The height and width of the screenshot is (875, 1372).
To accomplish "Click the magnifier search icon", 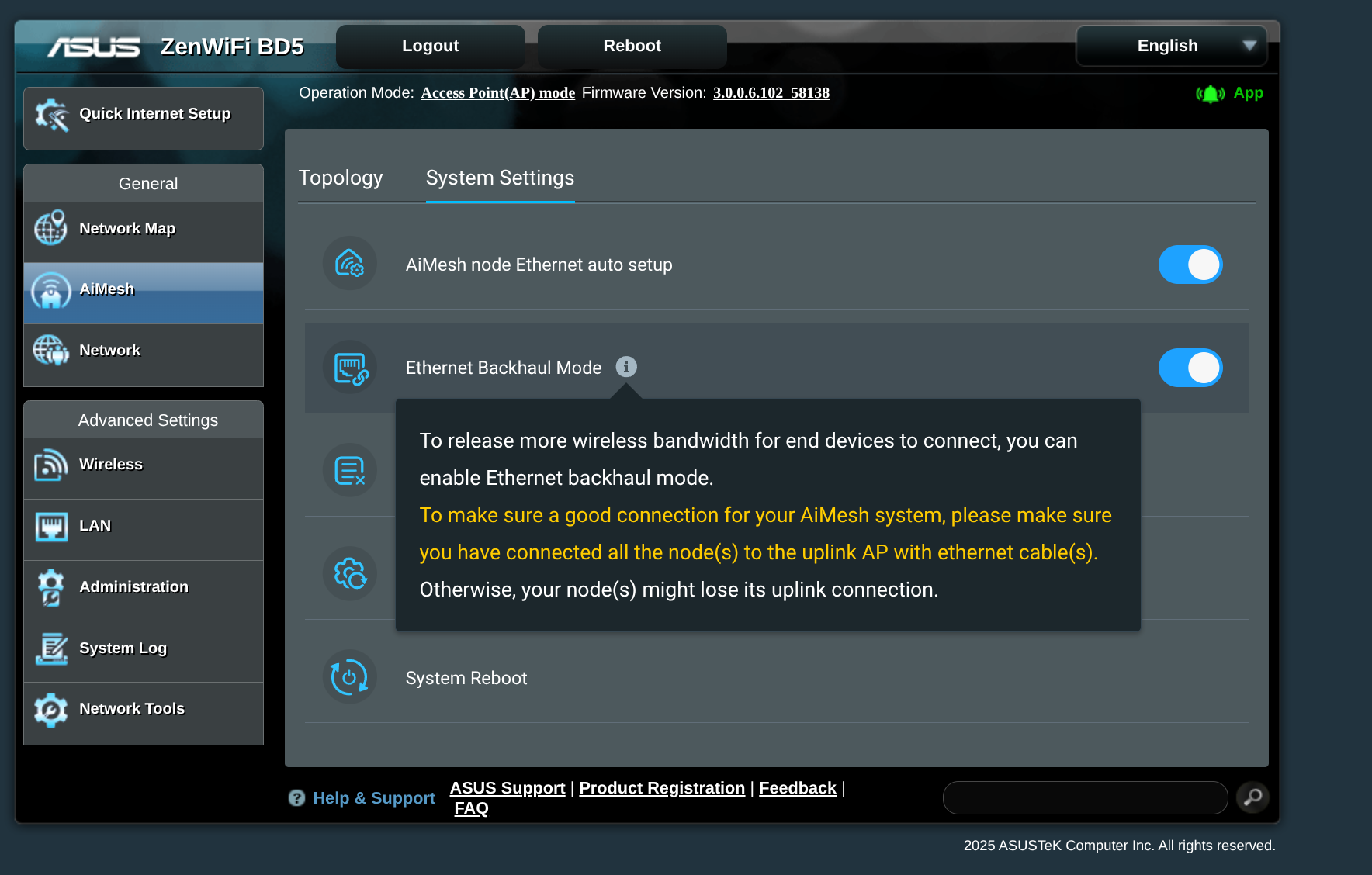I will 1252,797.
